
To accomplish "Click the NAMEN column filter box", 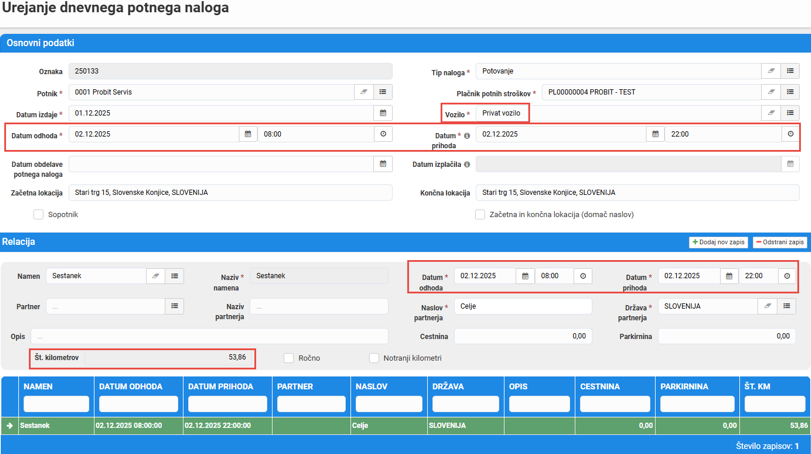I will (x=56, y=404).
